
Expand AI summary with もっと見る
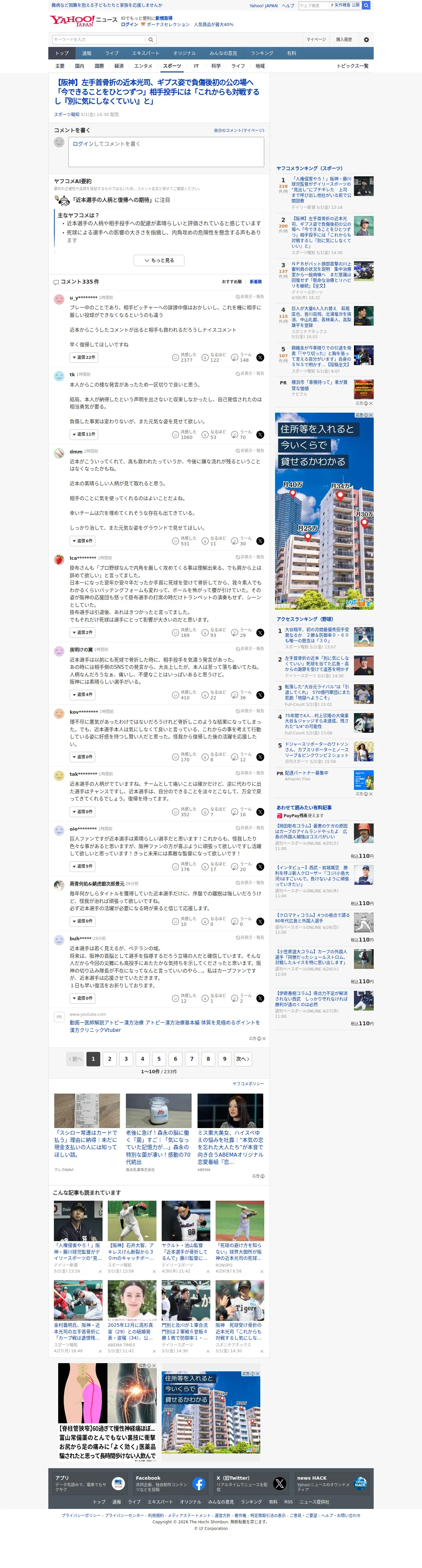click(159, 261)
